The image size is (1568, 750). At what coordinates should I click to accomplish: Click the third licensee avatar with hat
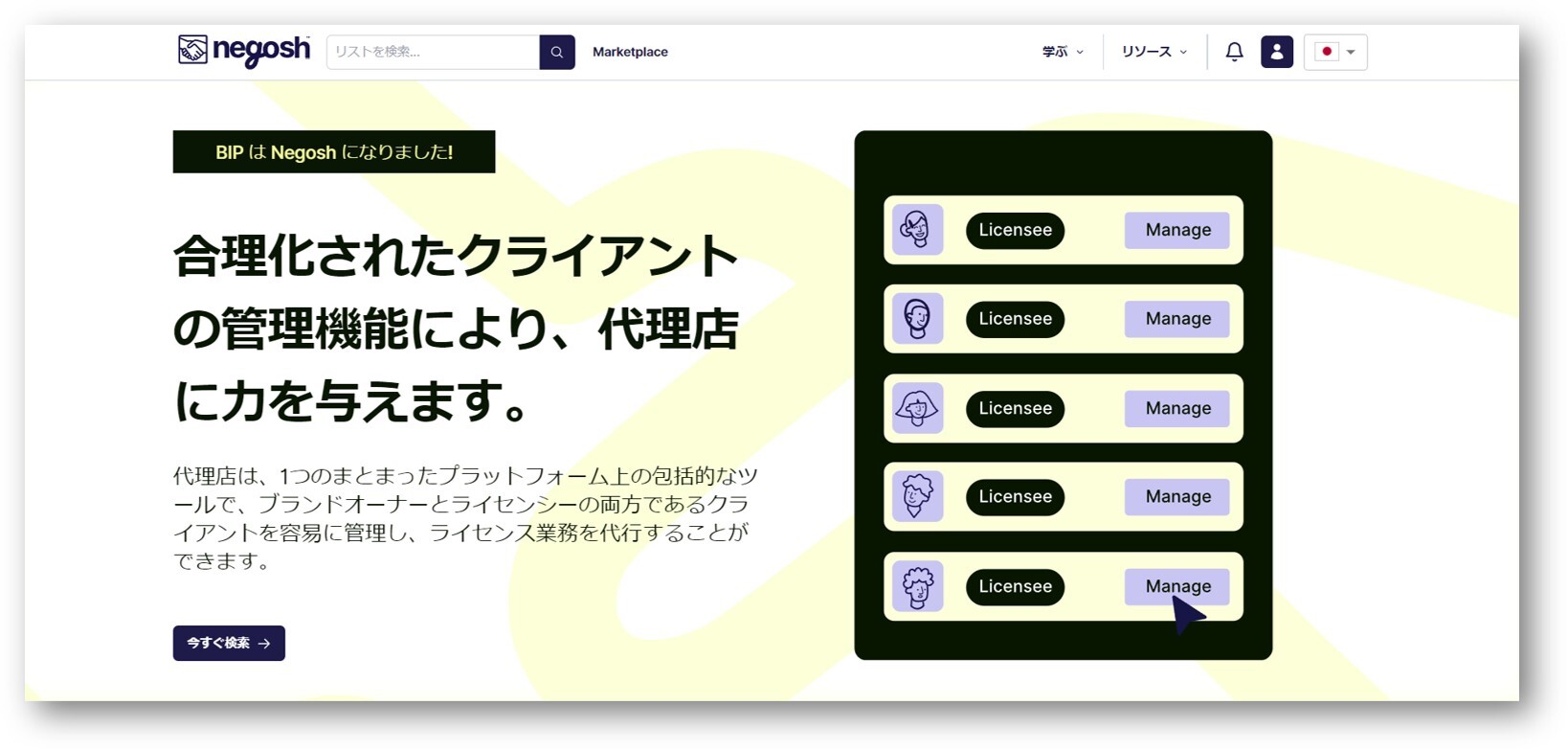[917, 408]
